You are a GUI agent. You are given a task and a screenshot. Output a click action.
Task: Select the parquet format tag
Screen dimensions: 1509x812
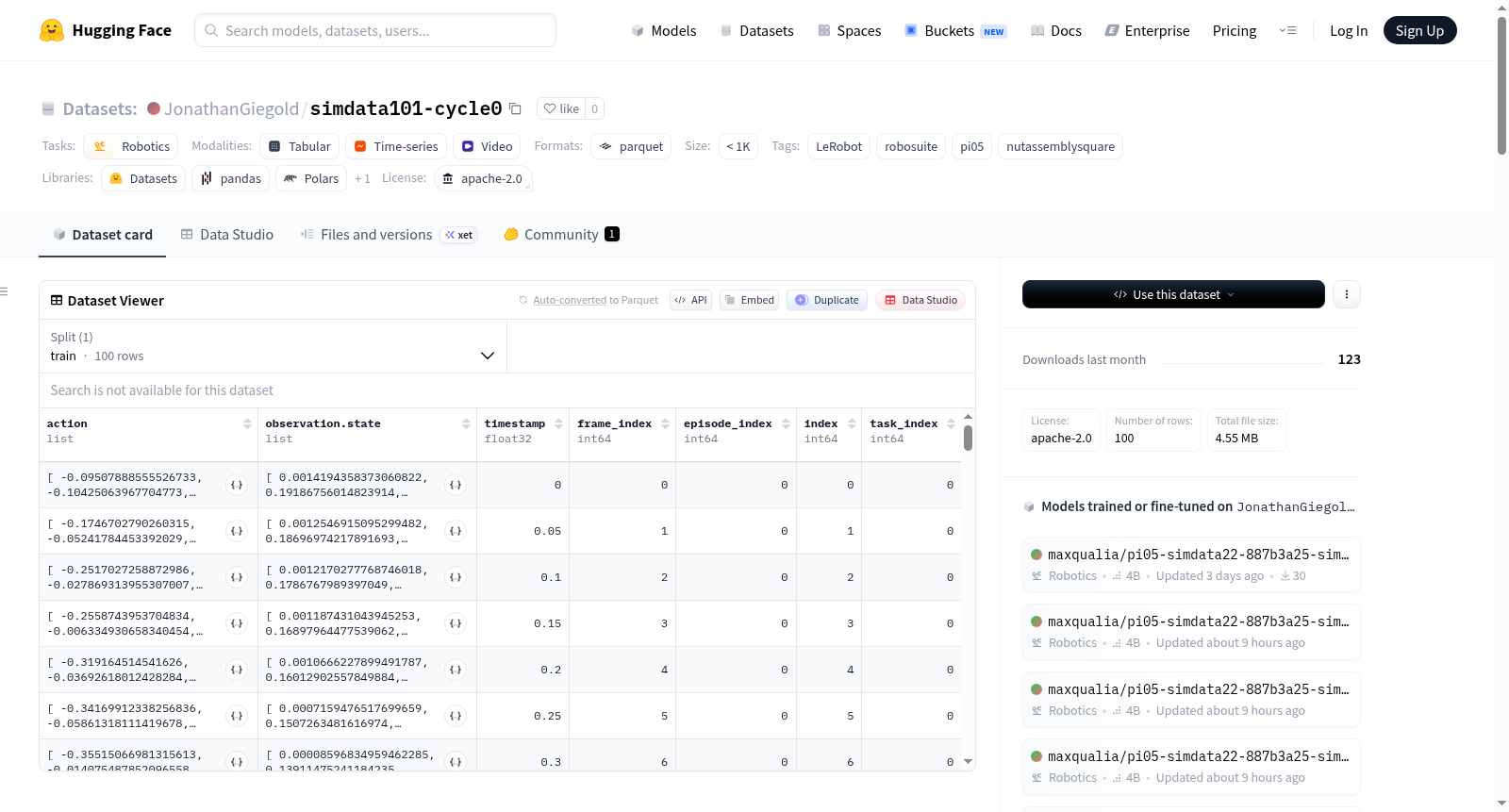pyautogui.click(x=631, y=146)
